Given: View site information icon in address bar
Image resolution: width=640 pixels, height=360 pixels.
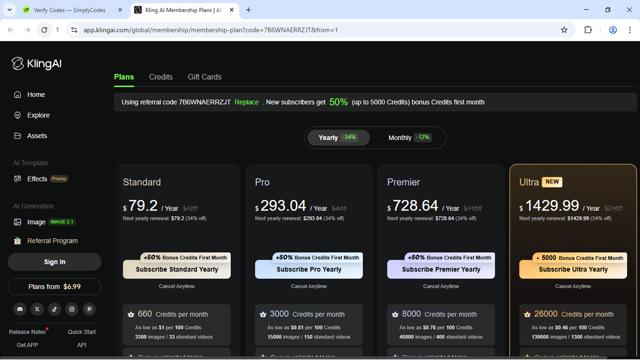Looking at the screenshot, I should [74, 30].
